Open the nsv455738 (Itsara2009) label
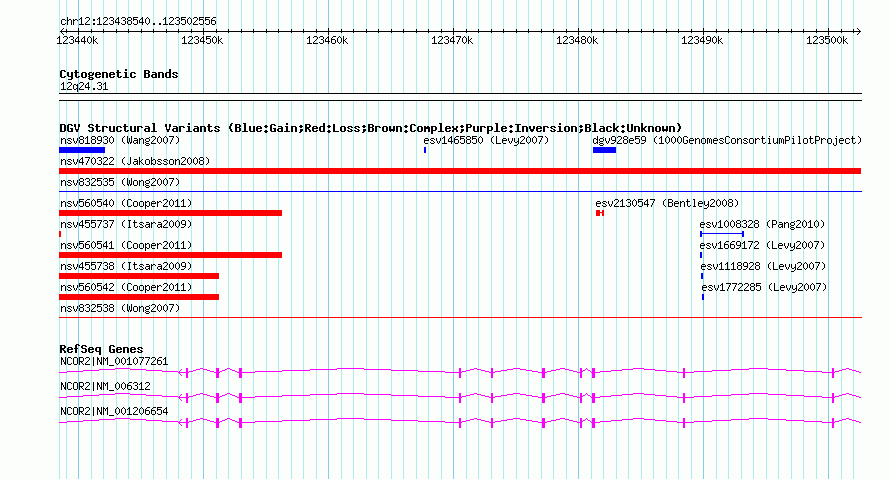This screenshot has height=479, width=890. point(126,266)
